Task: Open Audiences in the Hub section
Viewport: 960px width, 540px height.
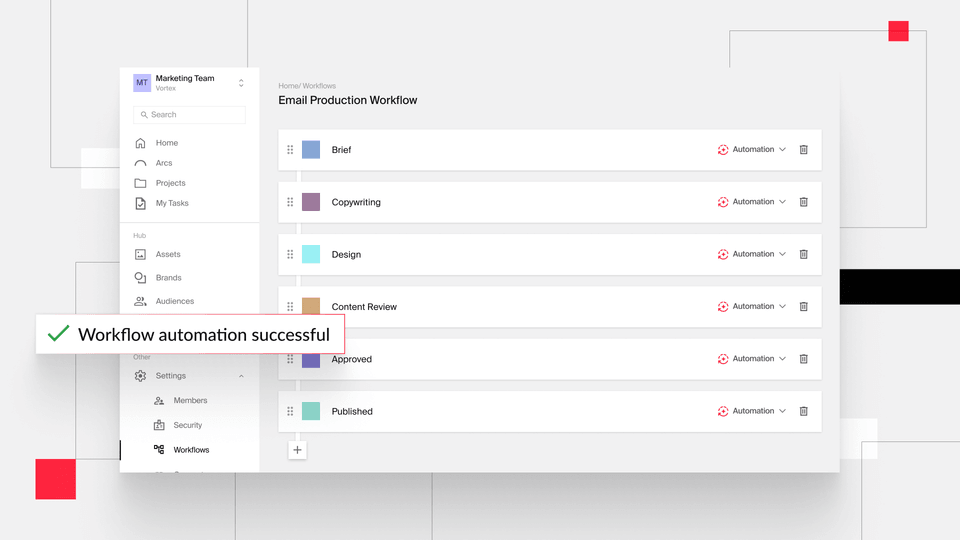Action: coord(174,301)
